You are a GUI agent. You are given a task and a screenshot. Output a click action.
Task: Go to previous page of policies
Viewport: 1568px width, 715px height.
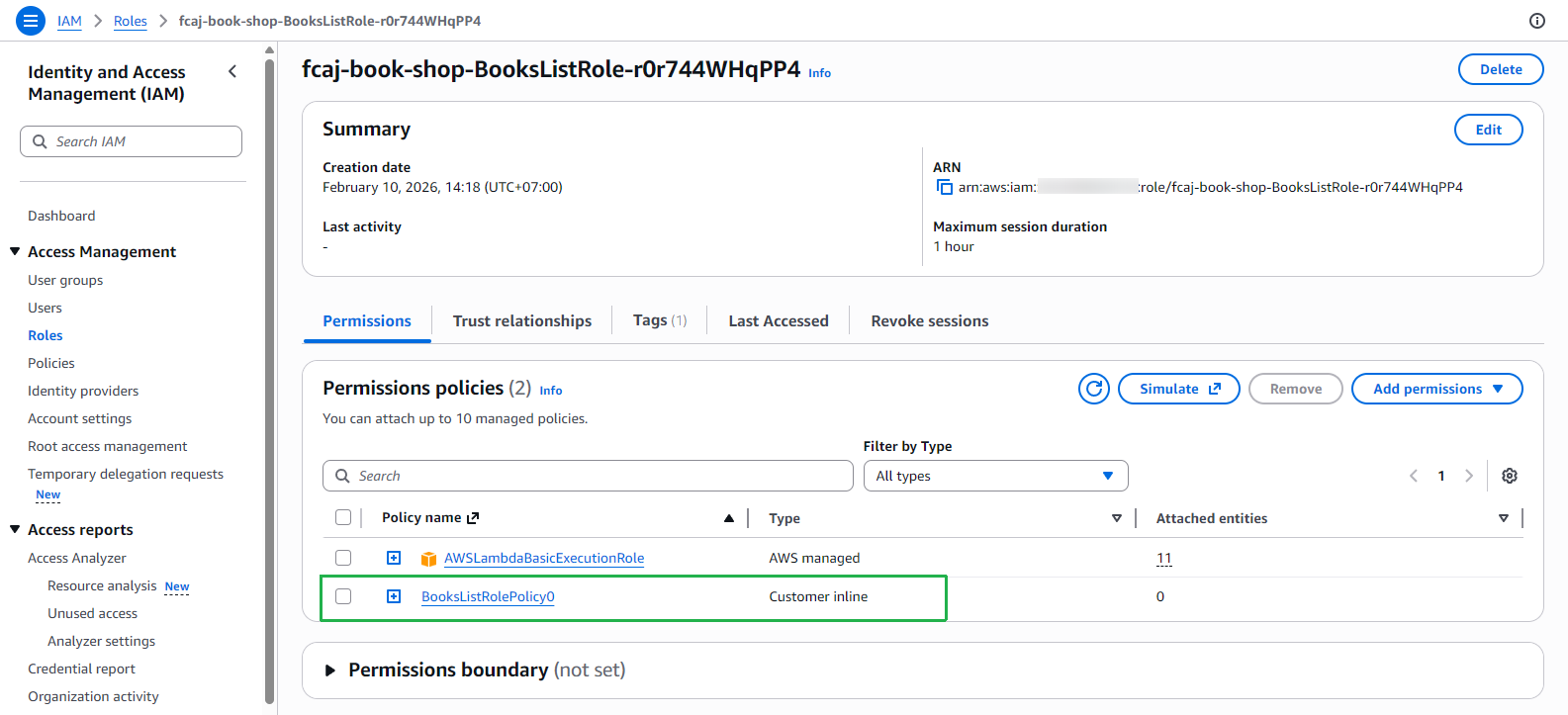[1414, 476]
